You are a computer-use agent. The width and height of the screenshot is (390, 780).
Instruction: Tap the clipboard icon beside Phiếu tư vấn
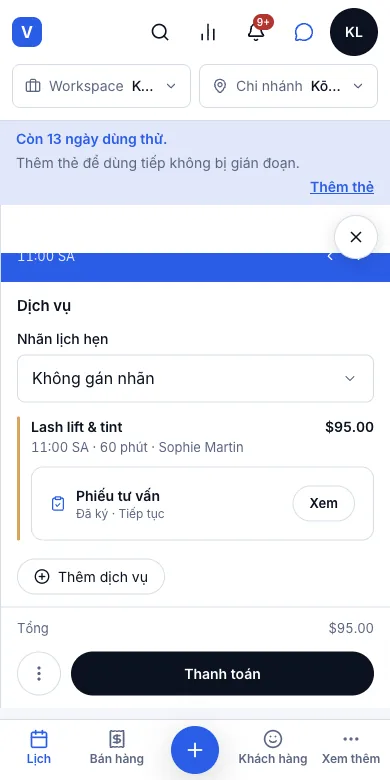tap(58, 503)
